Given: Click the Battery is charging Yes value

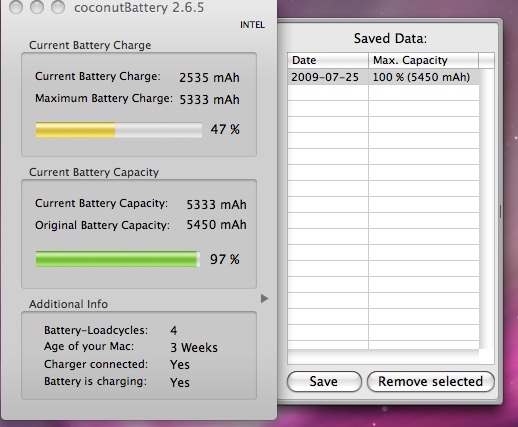Looking at the screenshot, I should point(180,382).
